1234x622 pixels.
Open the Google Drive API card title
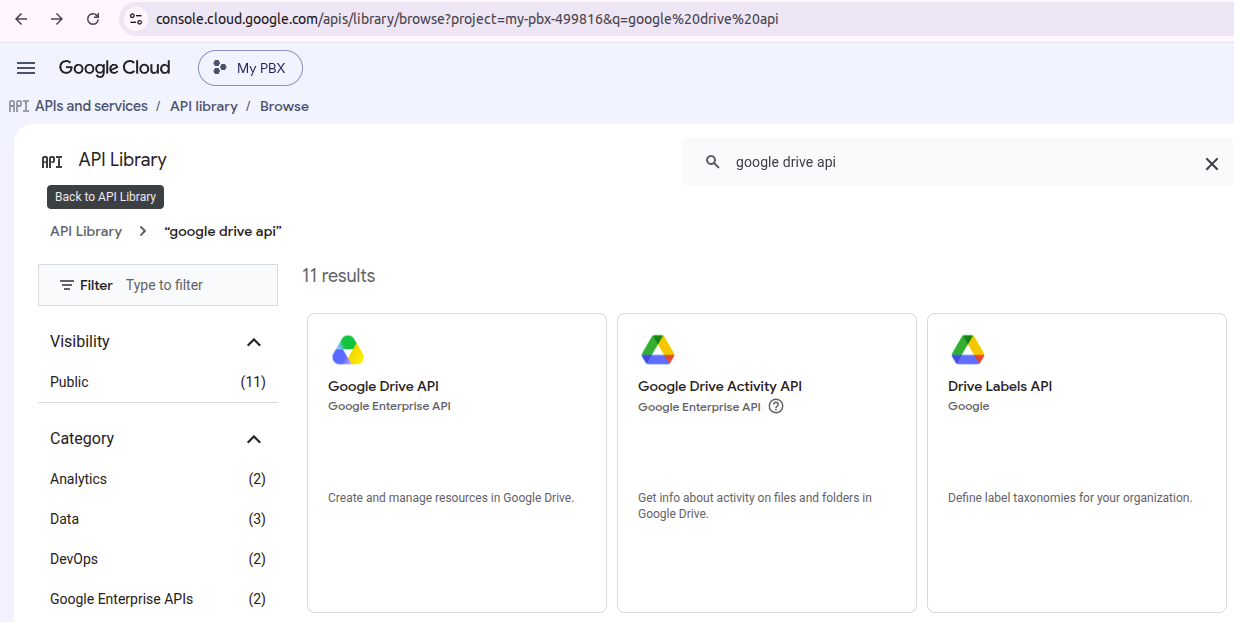coord(383,386)
